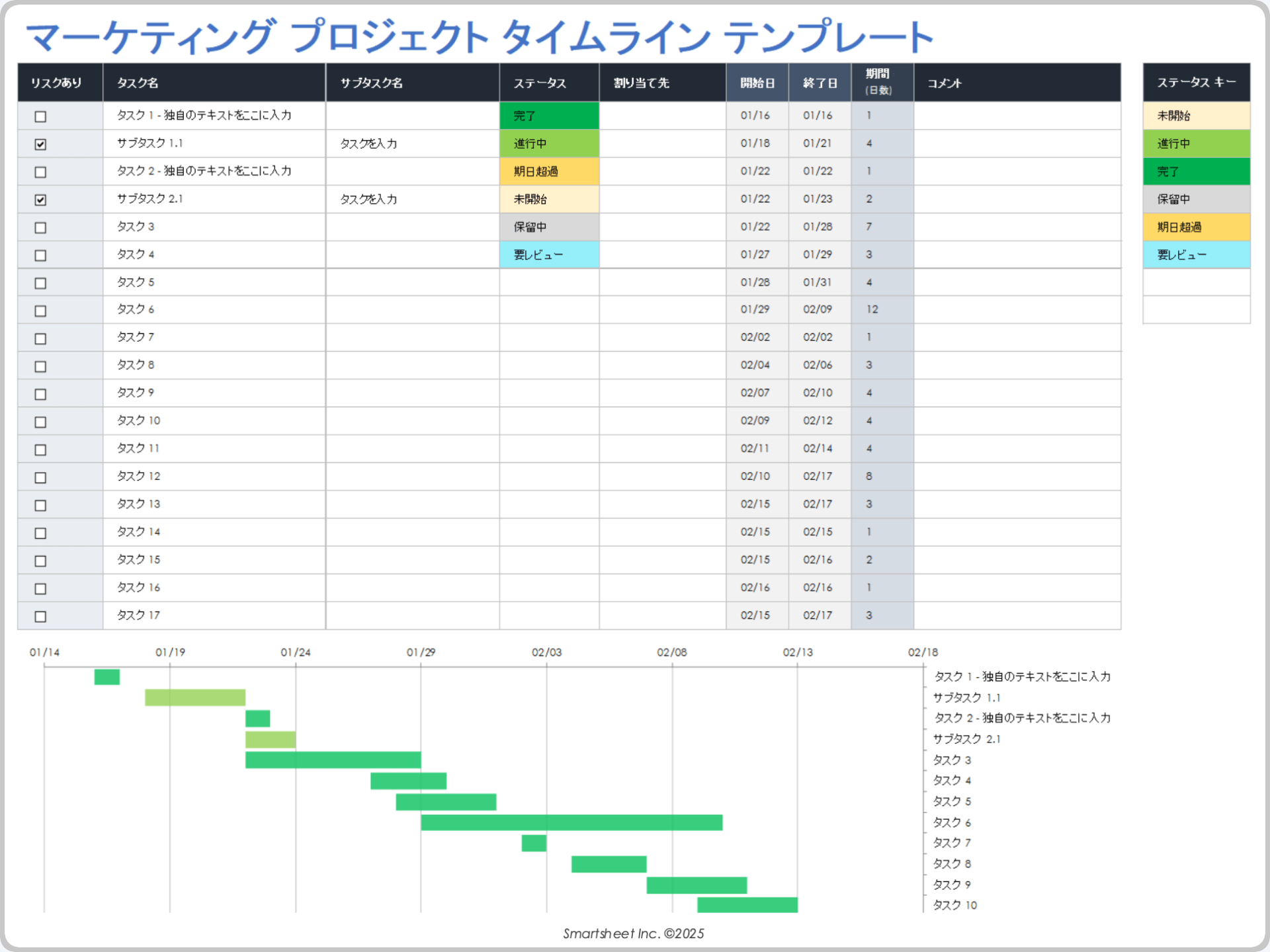Select the タスクを入力 cell for サブタスク 1.1
This screenshot has height=952, width=1270.
pos(413,143)
